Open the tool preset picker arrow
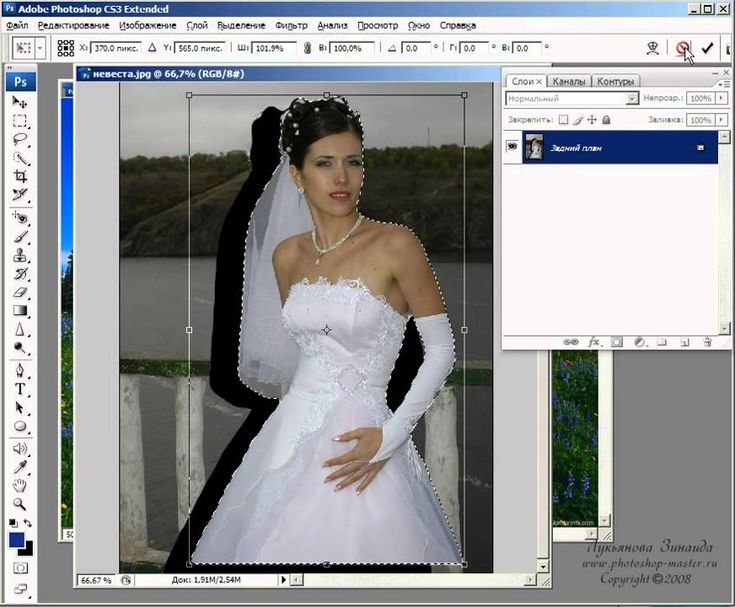This screenshot has width=735, height=607. [40, 48]
